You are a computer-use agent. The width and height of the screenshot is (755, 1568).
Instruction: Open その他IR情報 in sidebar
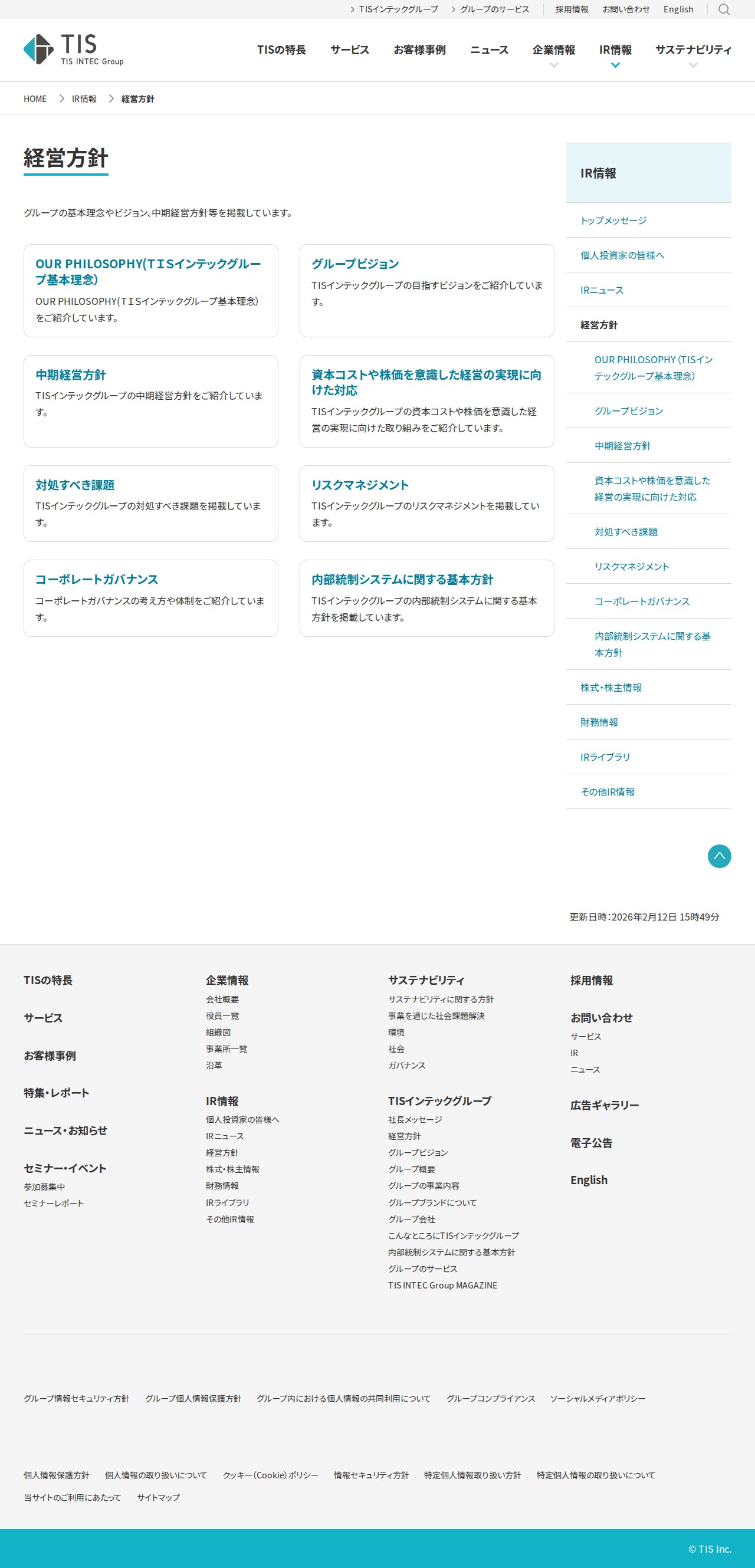[x=648, y=791]
